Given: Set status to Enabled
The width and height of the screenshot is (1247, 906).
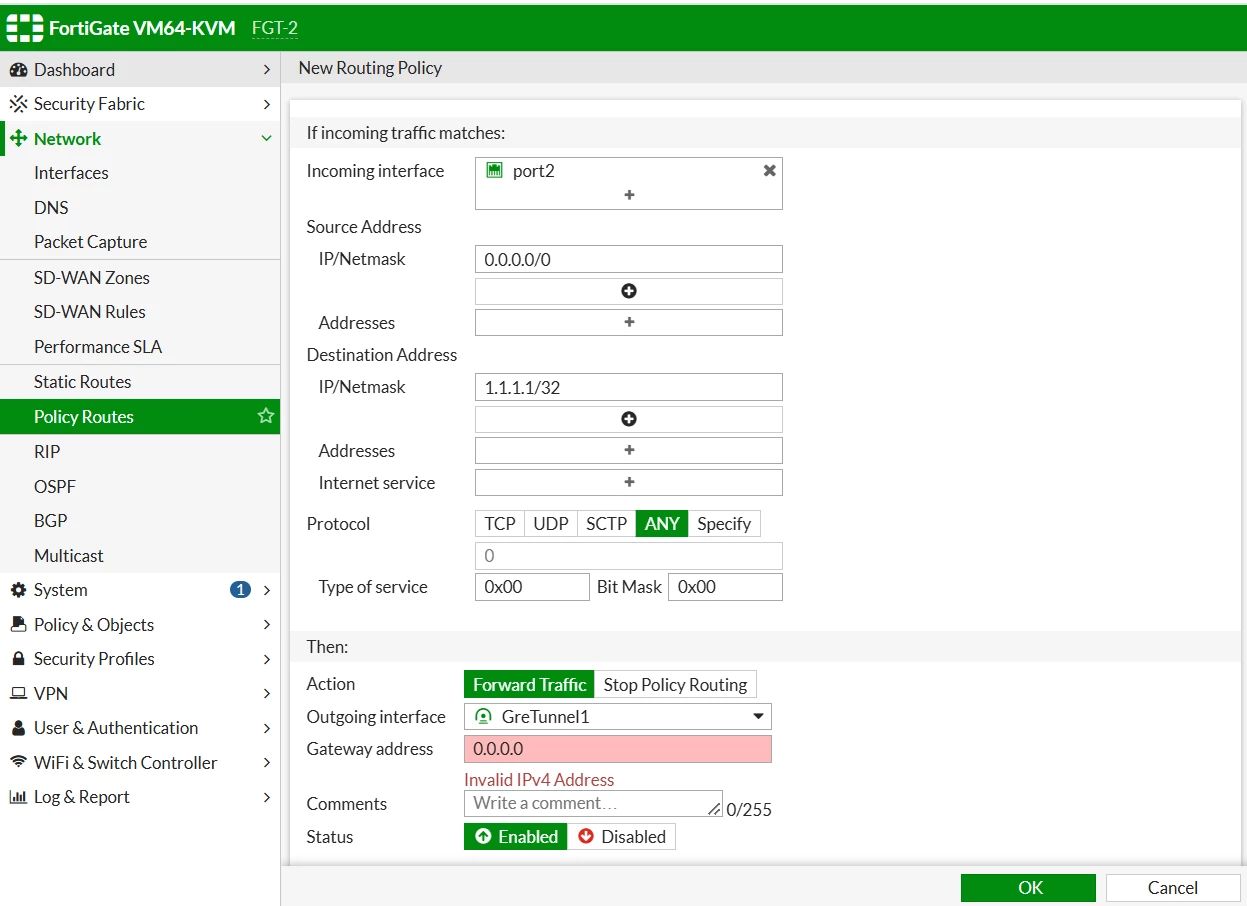Looking at the screenshot, I should (x=516, y=837).
